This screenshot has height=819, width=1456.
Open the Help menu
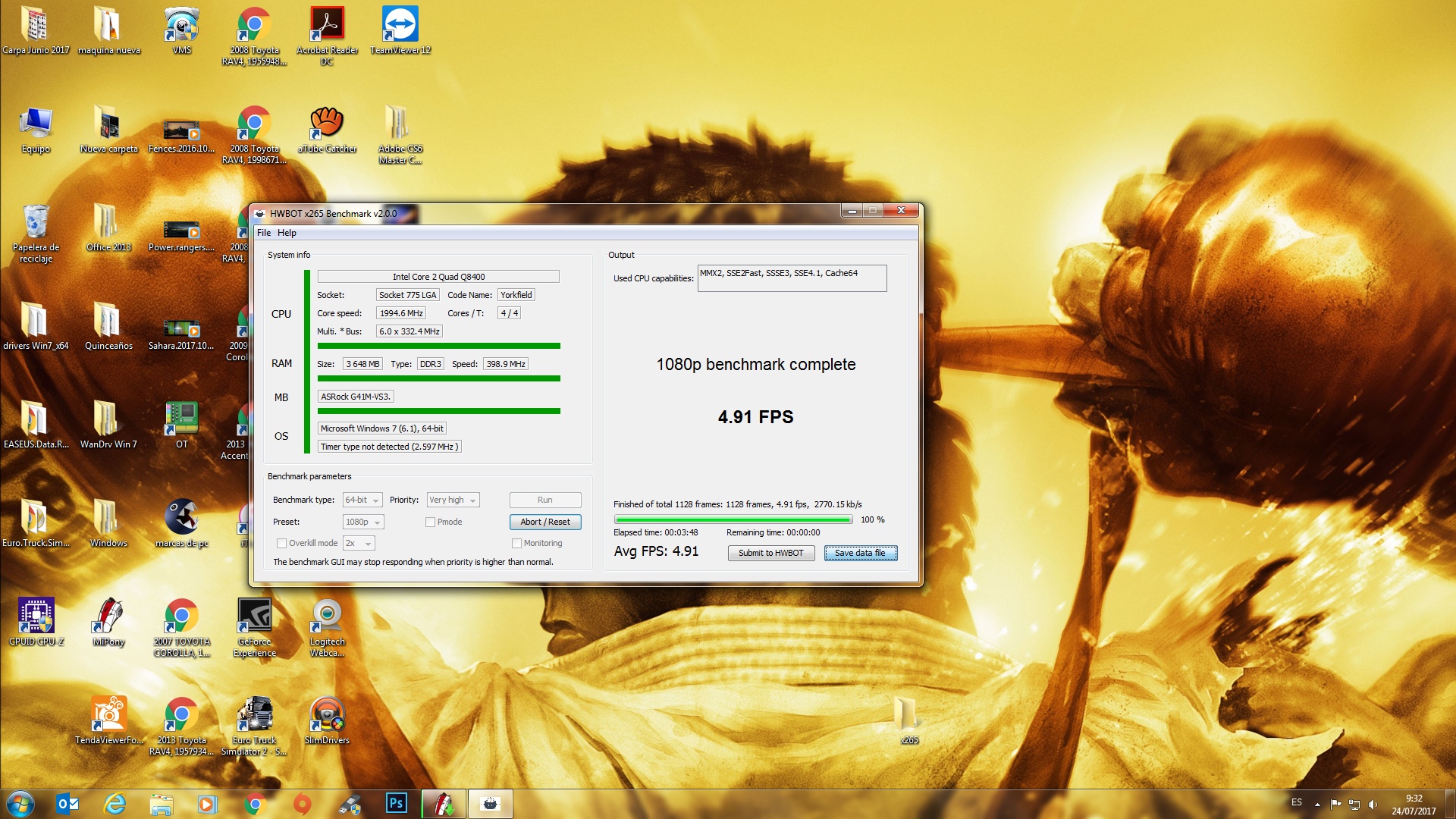pos(287,233)
